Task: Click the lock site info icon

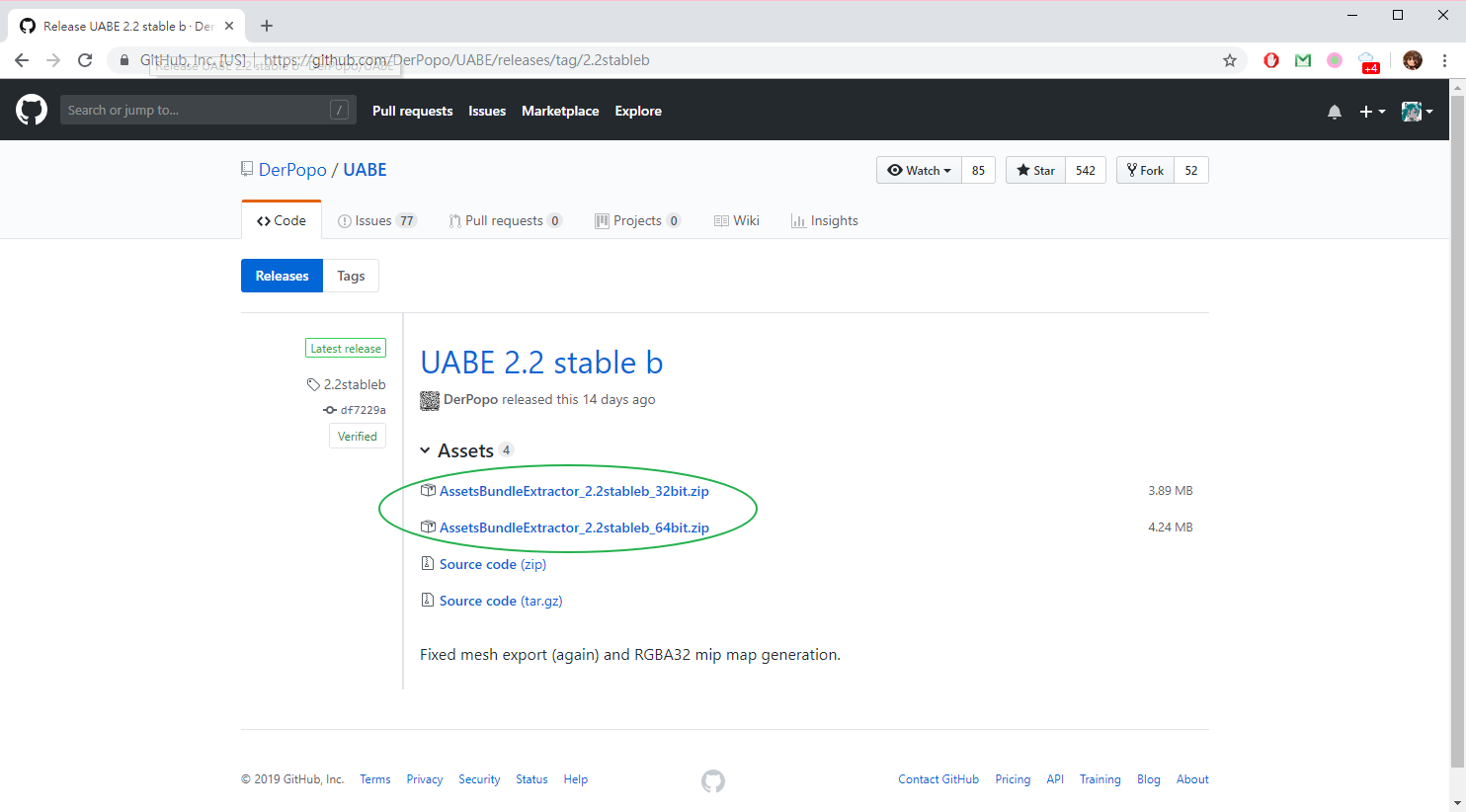Action: [x=124, y=60]
